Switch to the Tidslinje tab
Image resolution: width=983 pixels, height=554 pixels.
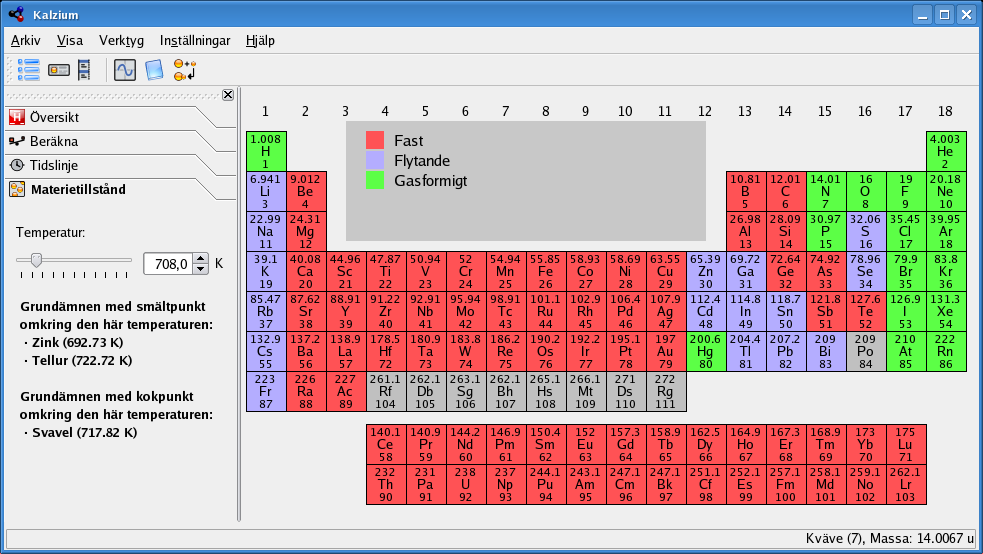coord(54,165)
